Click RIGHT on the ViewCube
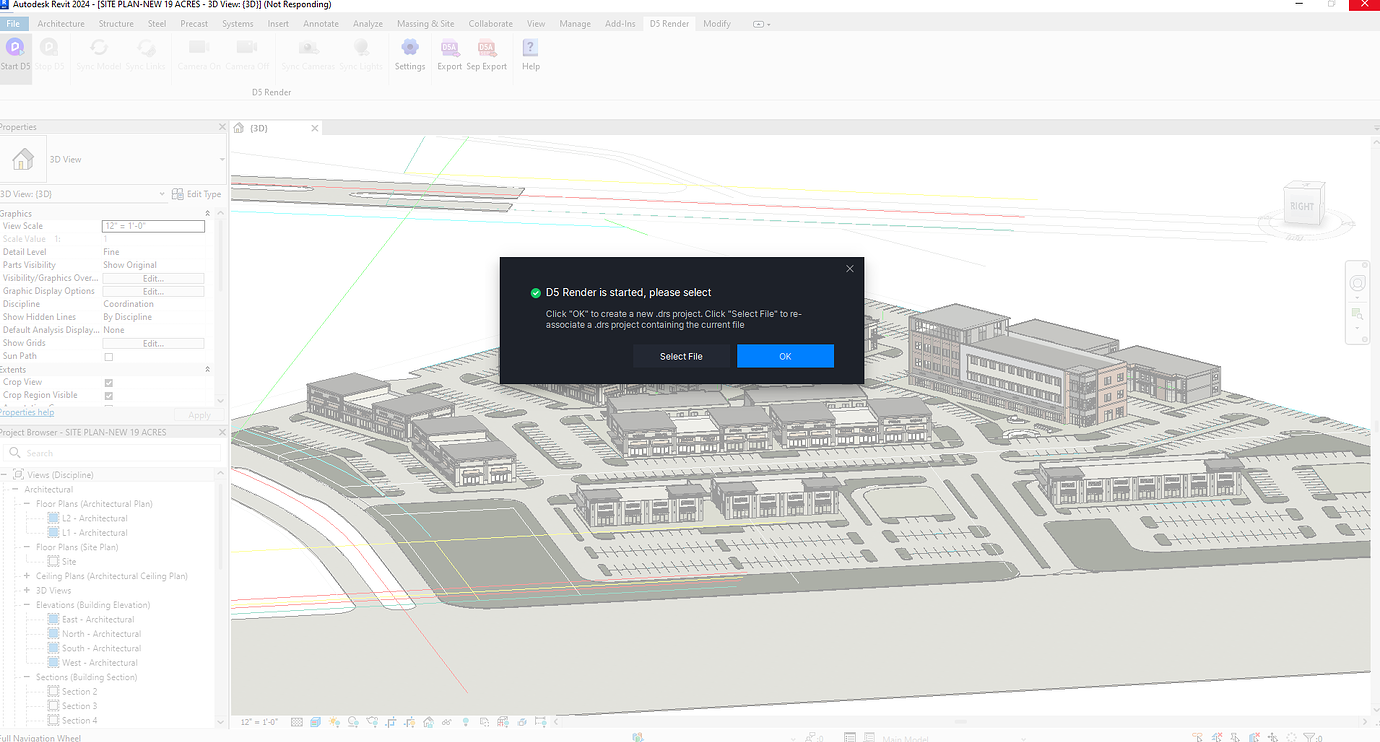 [x=1303, y=205]
